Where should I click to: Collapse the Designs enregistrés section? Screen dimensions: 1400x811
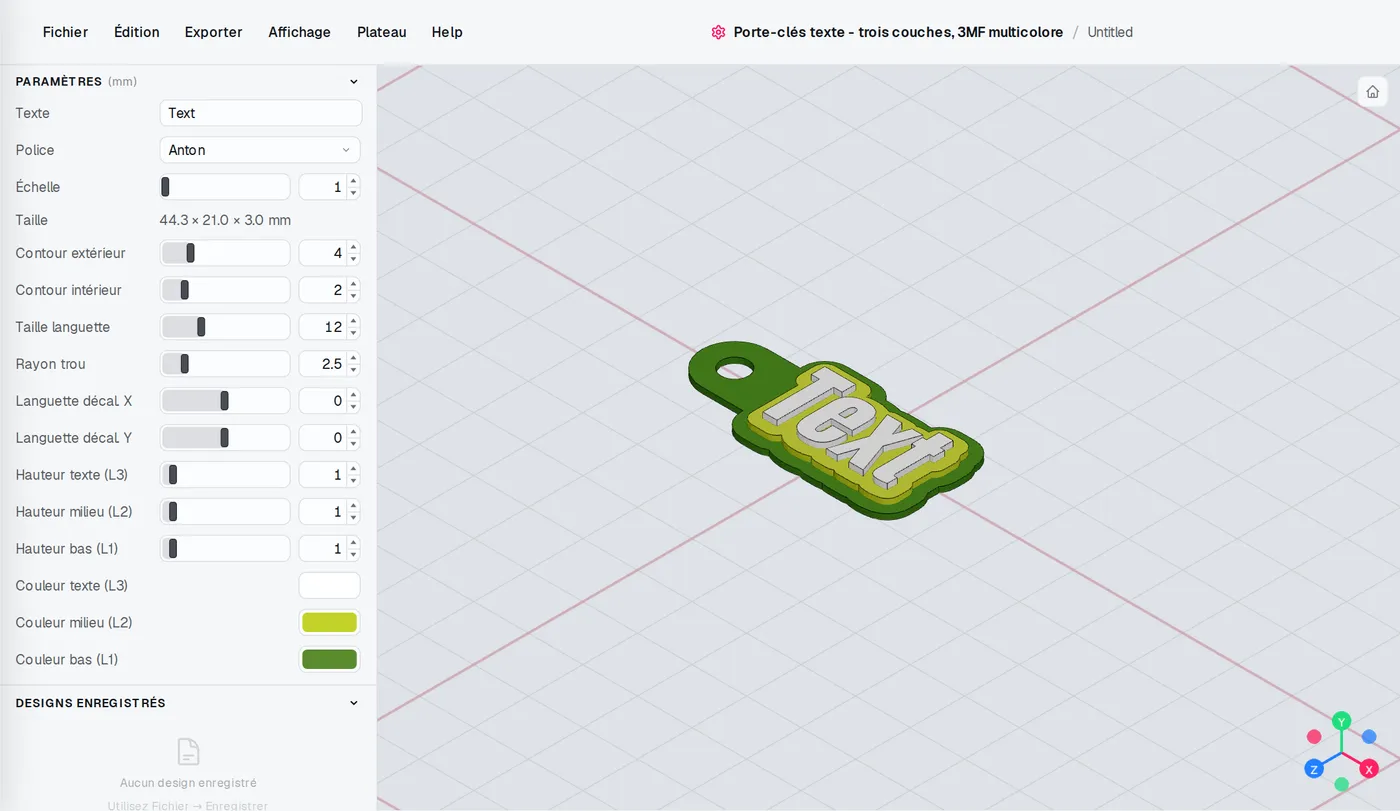[353, 703]
